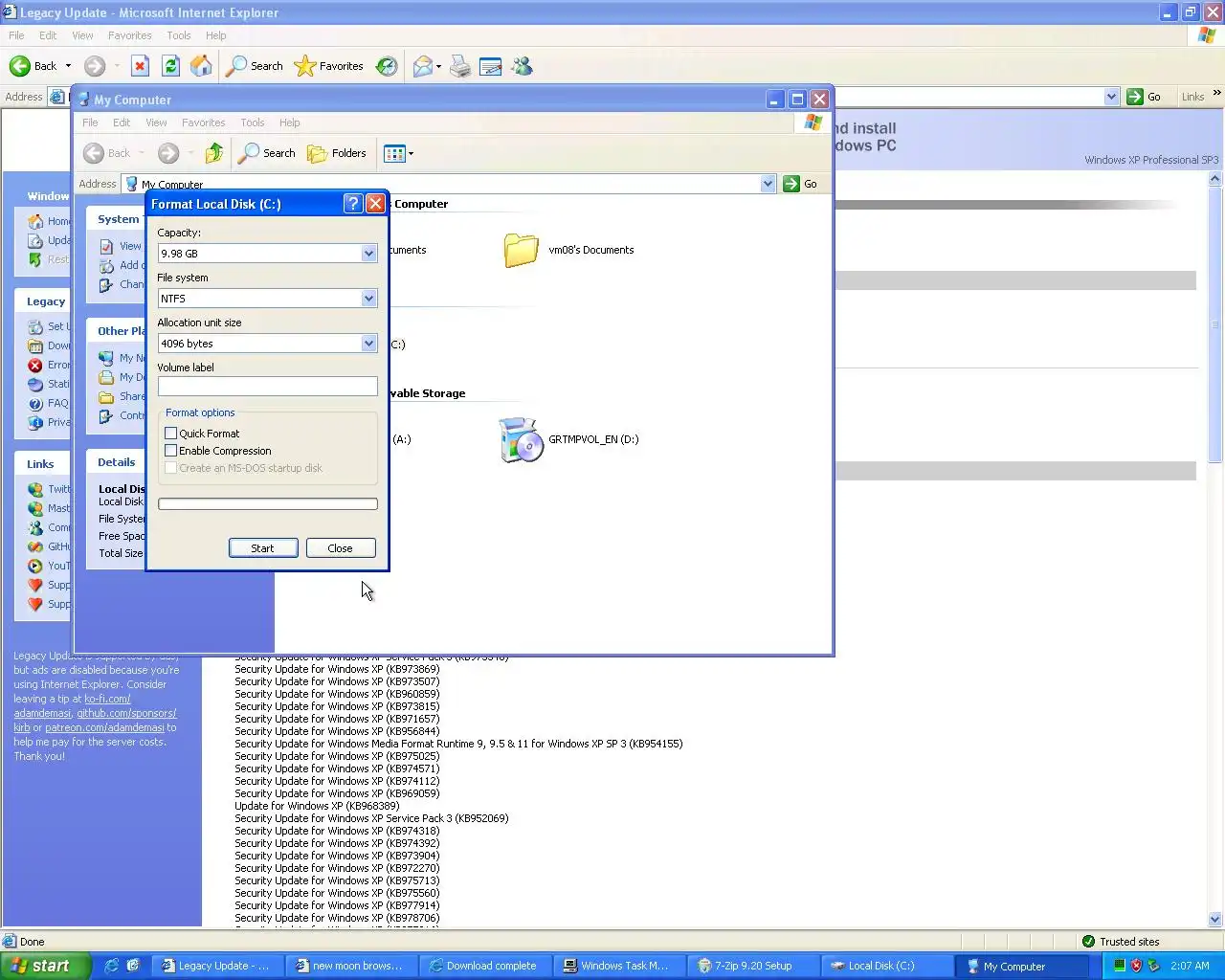Select Security Update for Windows XP (KB973869)
Viewport: 1225px width, 980px height.
(x=338, y=669)
